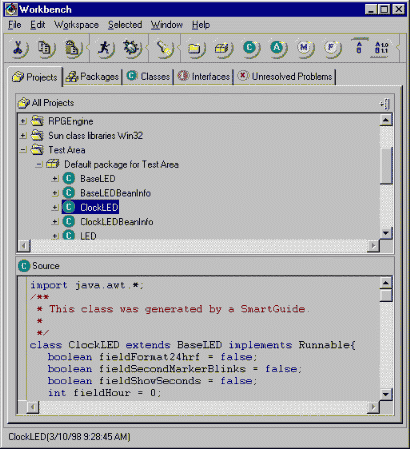Click the Copy toolbar icon
Screen dimensions: 410x449
click(46, 48)
